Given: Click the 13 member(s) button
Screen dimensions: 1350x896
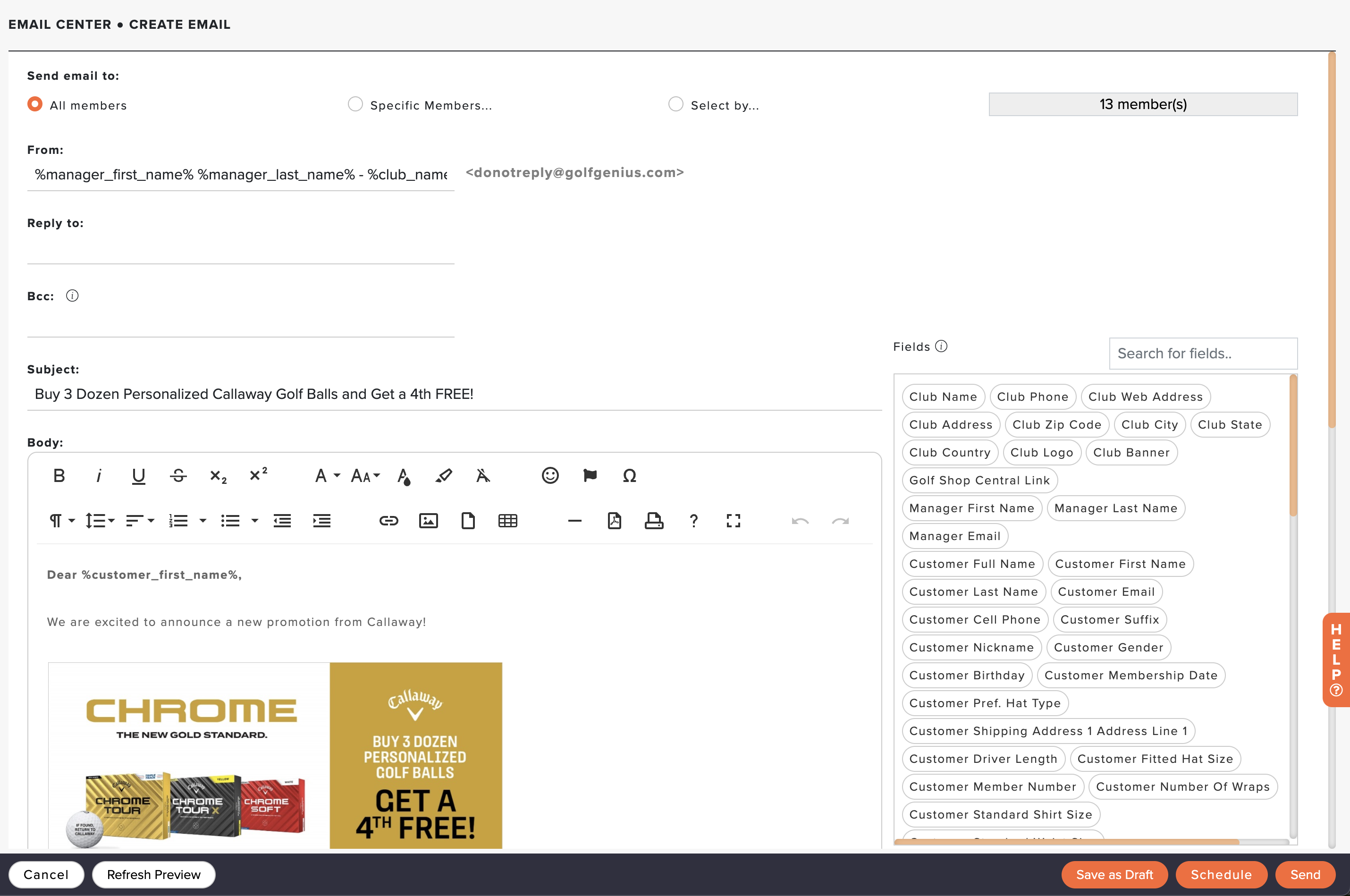Looking at the screenshot, I should pyautogui.click(x=1143, y=104).
